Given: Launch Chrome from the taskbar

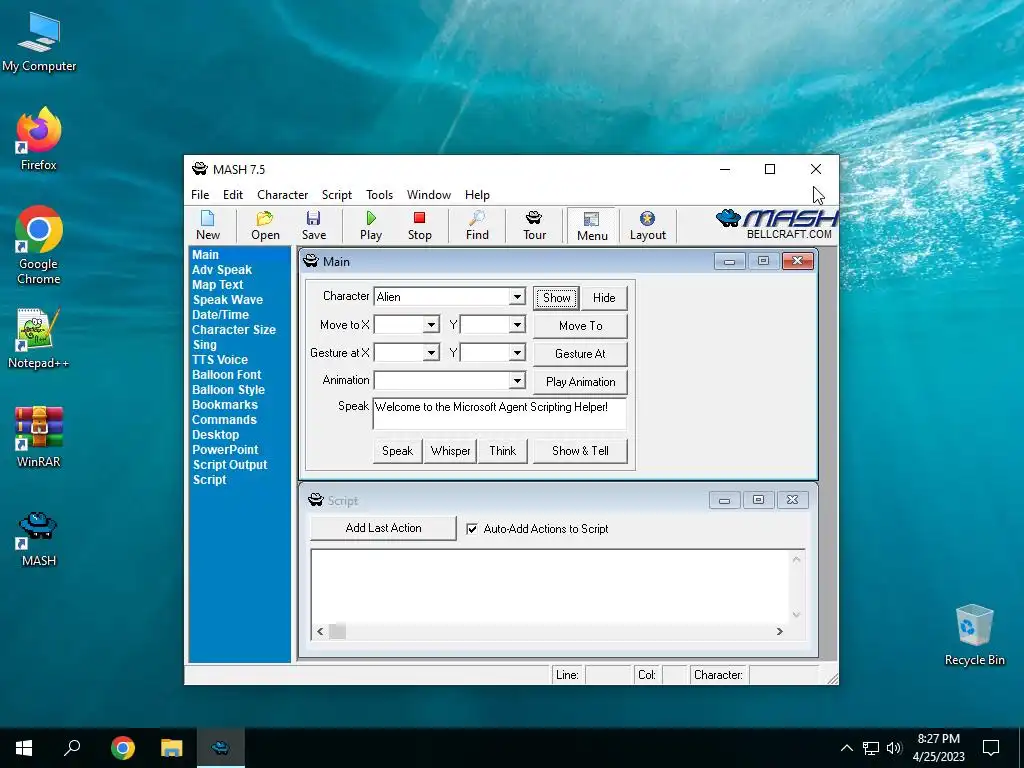Looking at the screenshot, I should [x=122, y=748].
